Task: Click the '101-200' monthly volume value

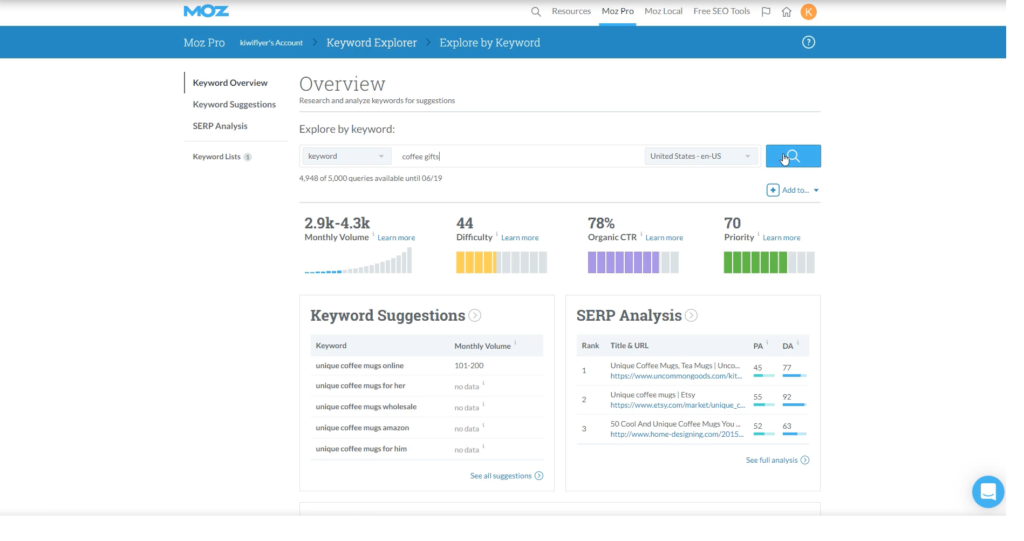Action: (469, 366)
